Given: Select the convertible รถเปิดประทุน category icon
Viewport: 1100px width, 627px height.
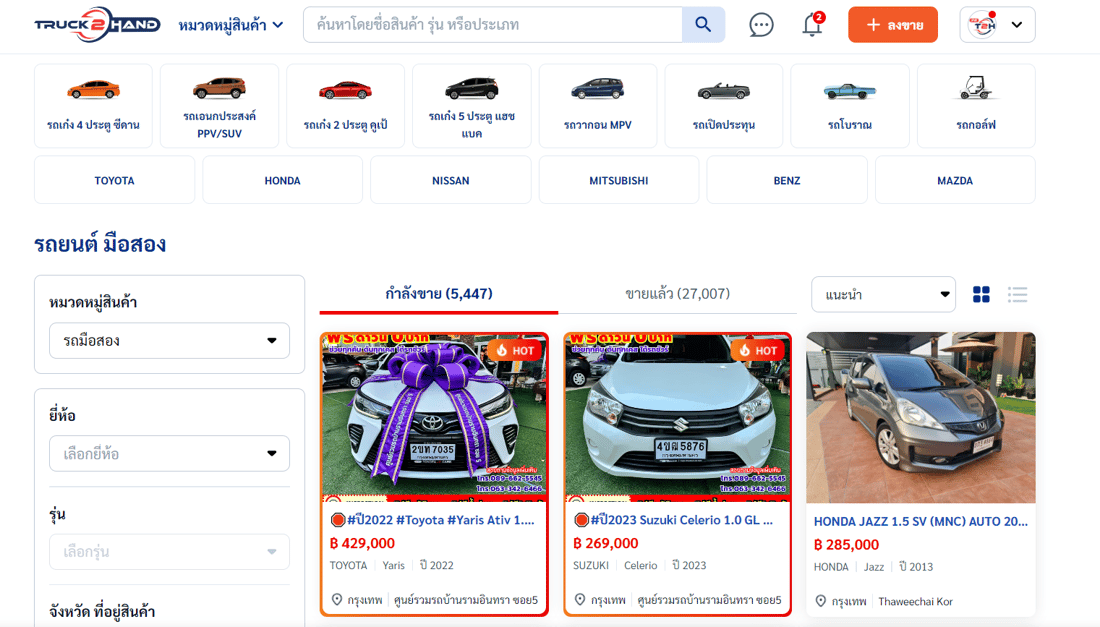Looking at the screenshot, I should 723,106.
